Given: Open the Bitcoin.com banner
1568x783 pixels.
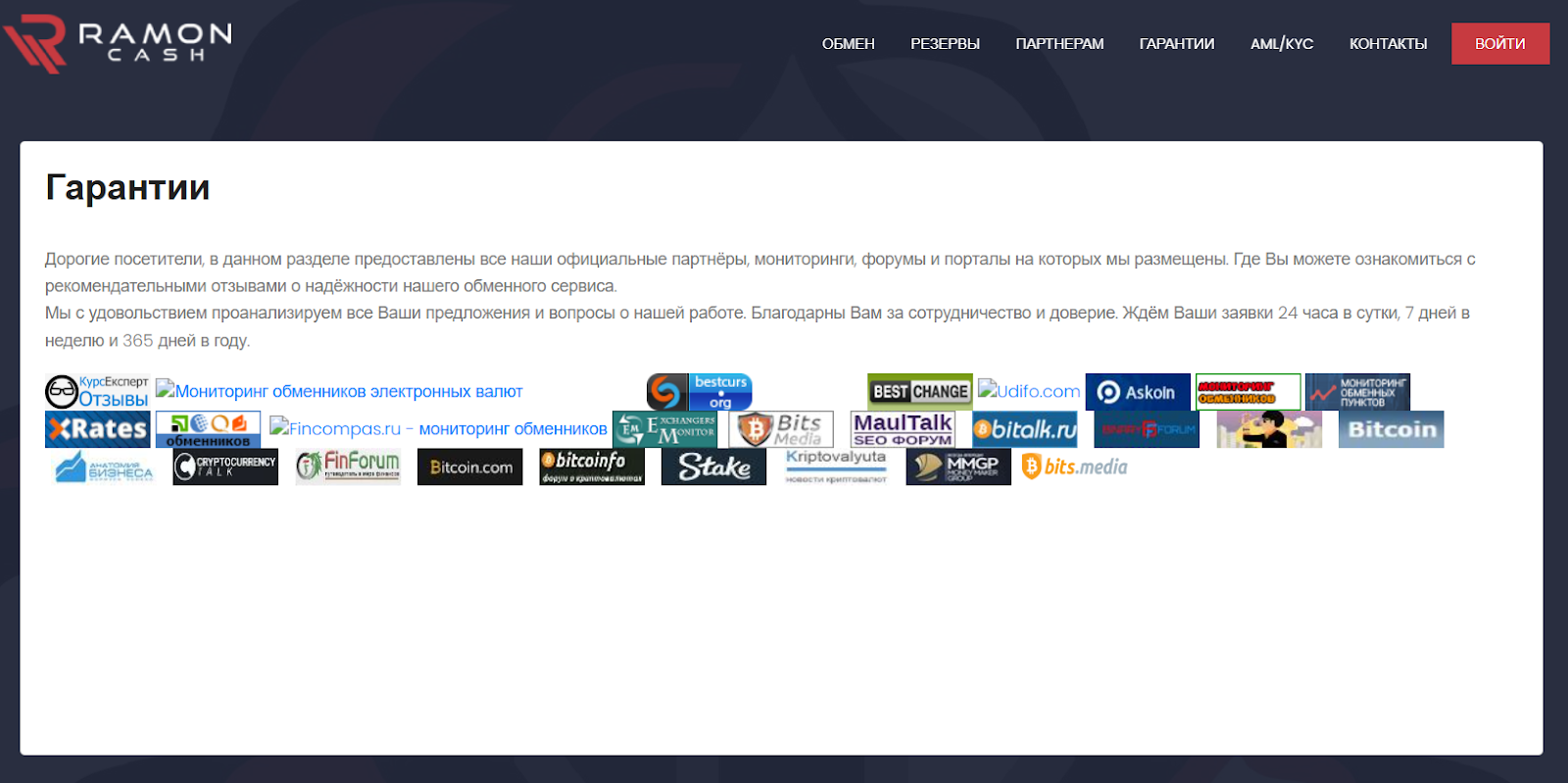Looking at the screenshot, I should [470, 466].
